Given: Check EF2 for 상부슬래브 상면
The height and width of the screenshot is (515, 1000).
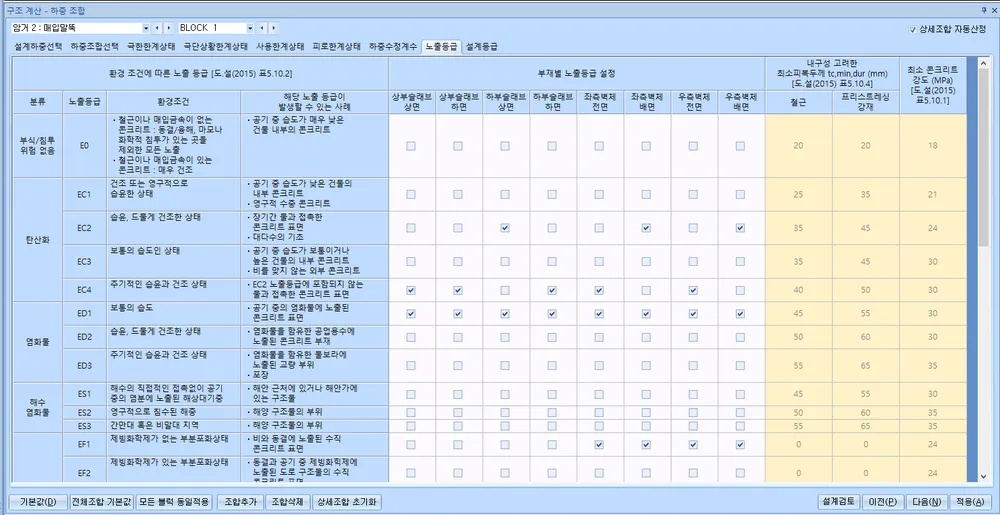Looking at the screenshot, I should tap(411, 473).
